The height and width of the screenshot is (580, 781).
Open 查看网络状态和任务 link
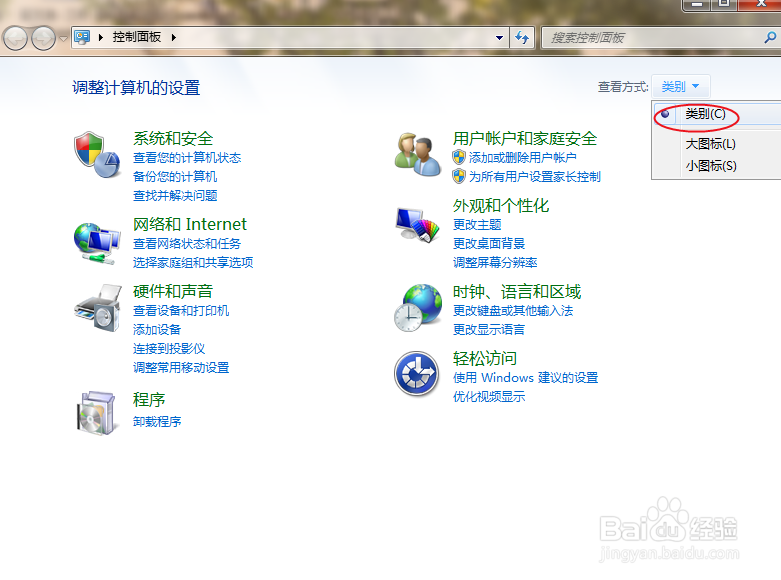tap(187, 244)
